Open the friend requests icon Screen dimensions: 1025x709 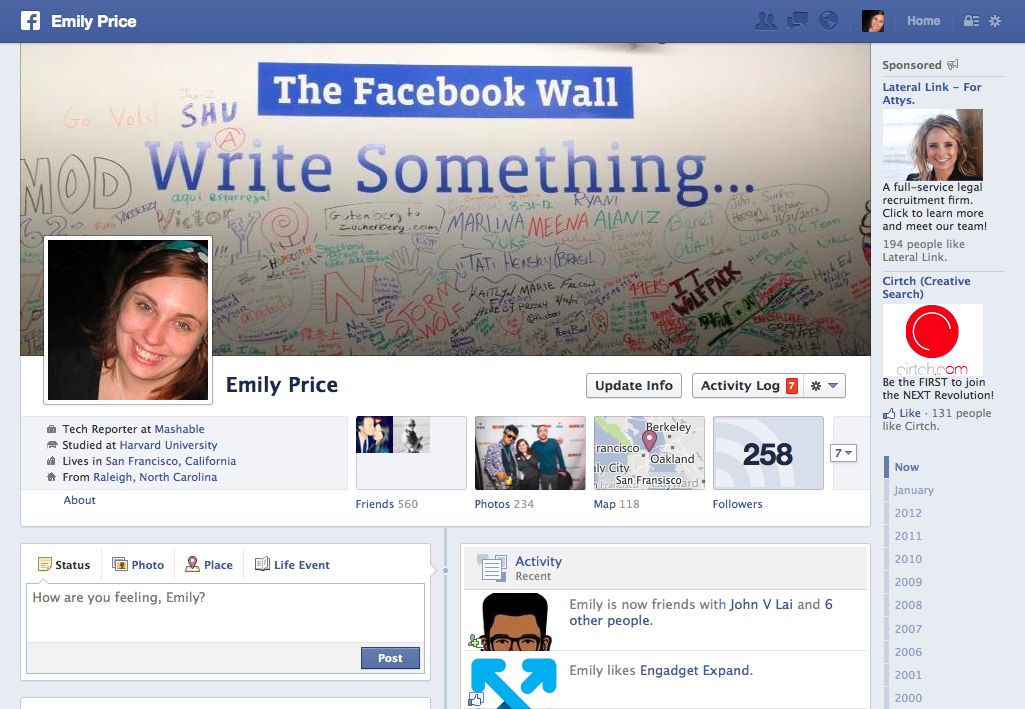coord(765,22)
